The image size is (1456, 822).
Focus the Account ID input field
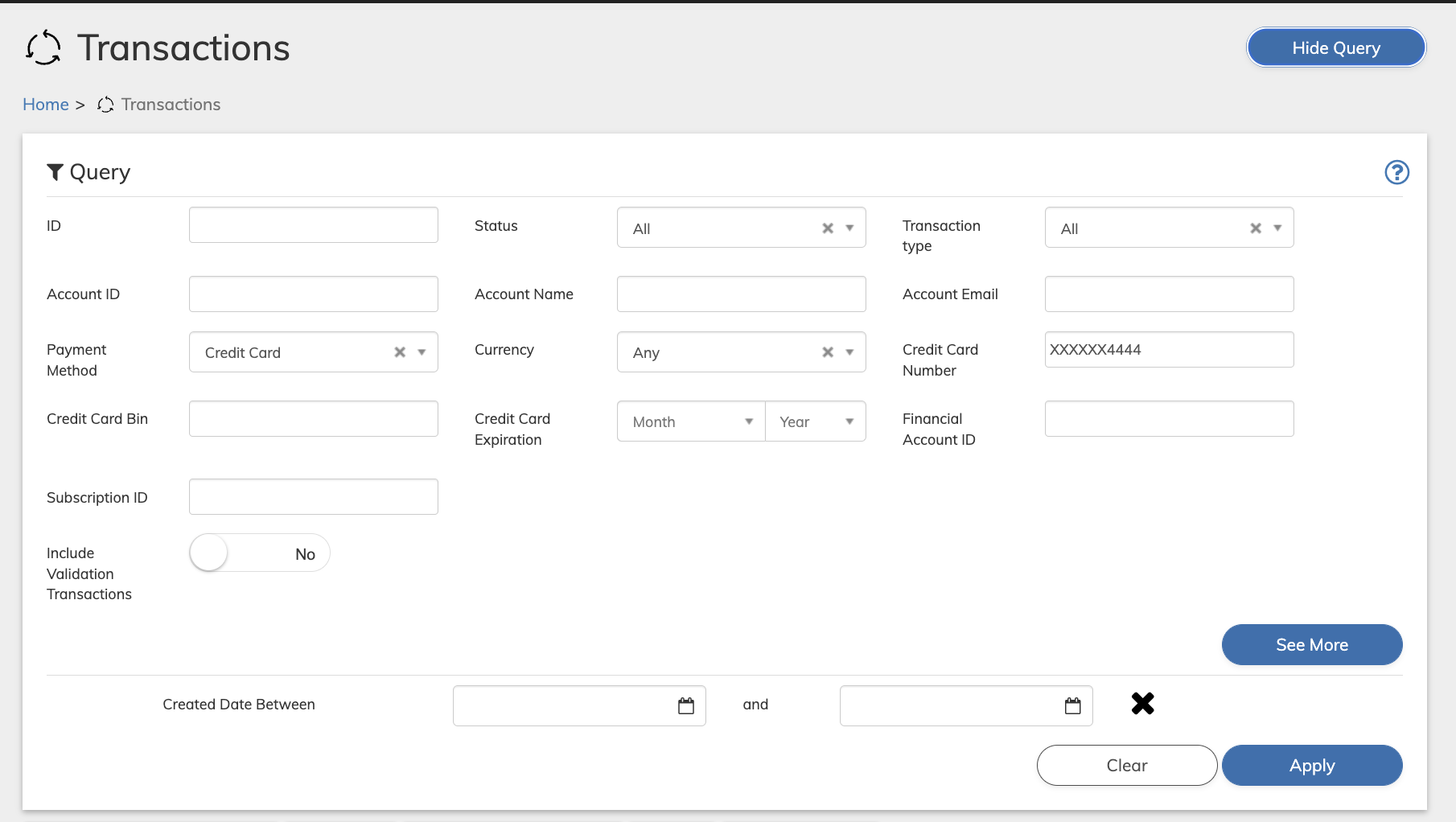click(x=314, y=294)
